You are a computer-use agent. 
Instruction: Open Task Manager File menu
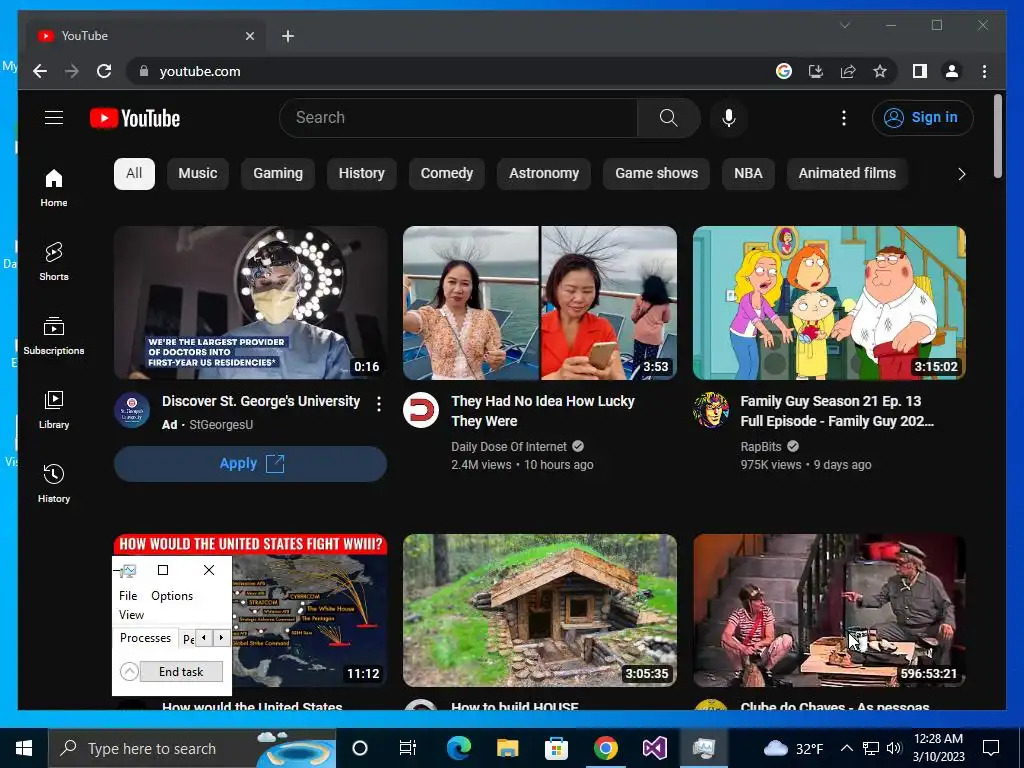click(128, 596)
